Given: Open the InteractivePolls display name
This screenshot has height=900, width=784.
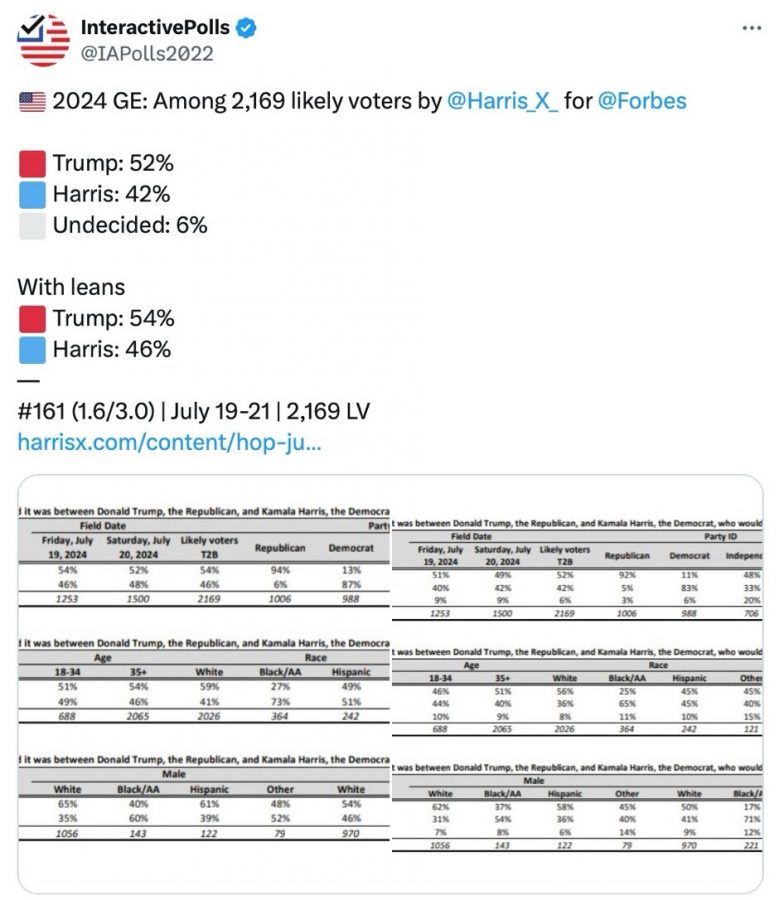Looking at the screenshot, I should point(155,28).
